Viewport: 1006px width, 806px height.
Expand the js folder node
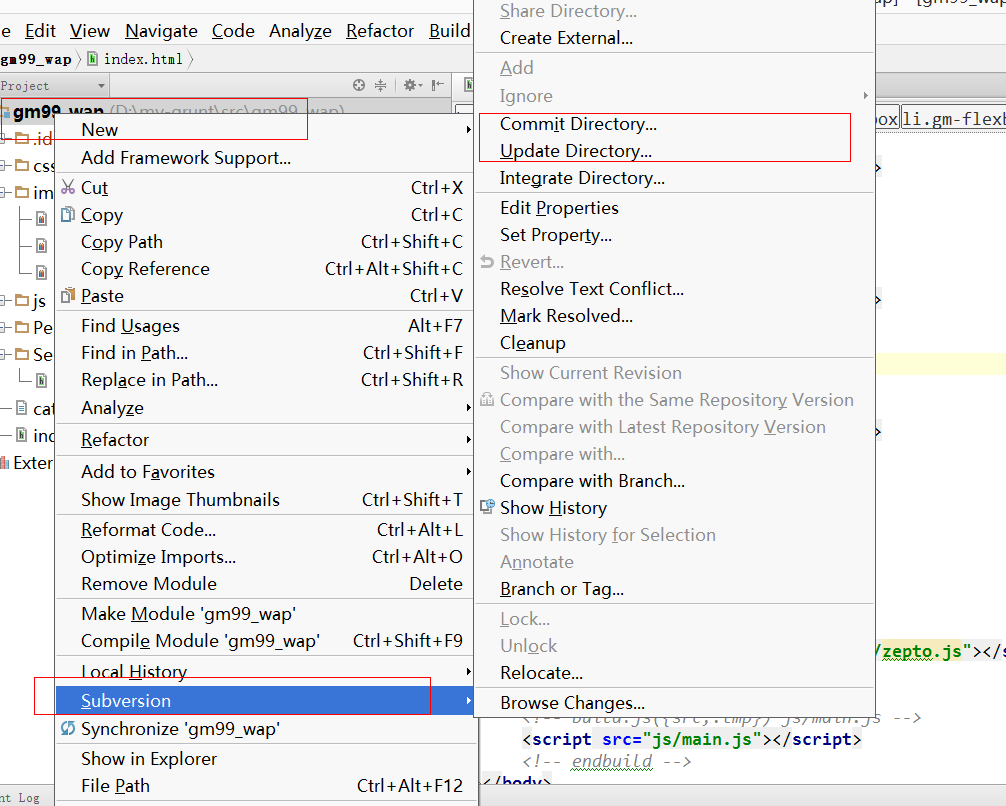pos(4,300)
